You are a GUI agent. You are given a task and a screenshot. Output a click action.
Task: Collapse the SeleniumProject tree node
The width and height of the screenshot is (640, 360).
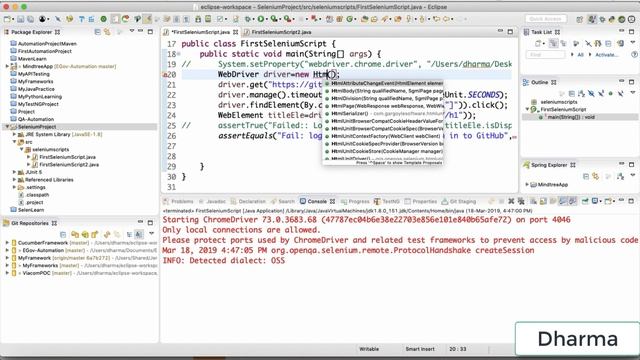coord(7,127)
